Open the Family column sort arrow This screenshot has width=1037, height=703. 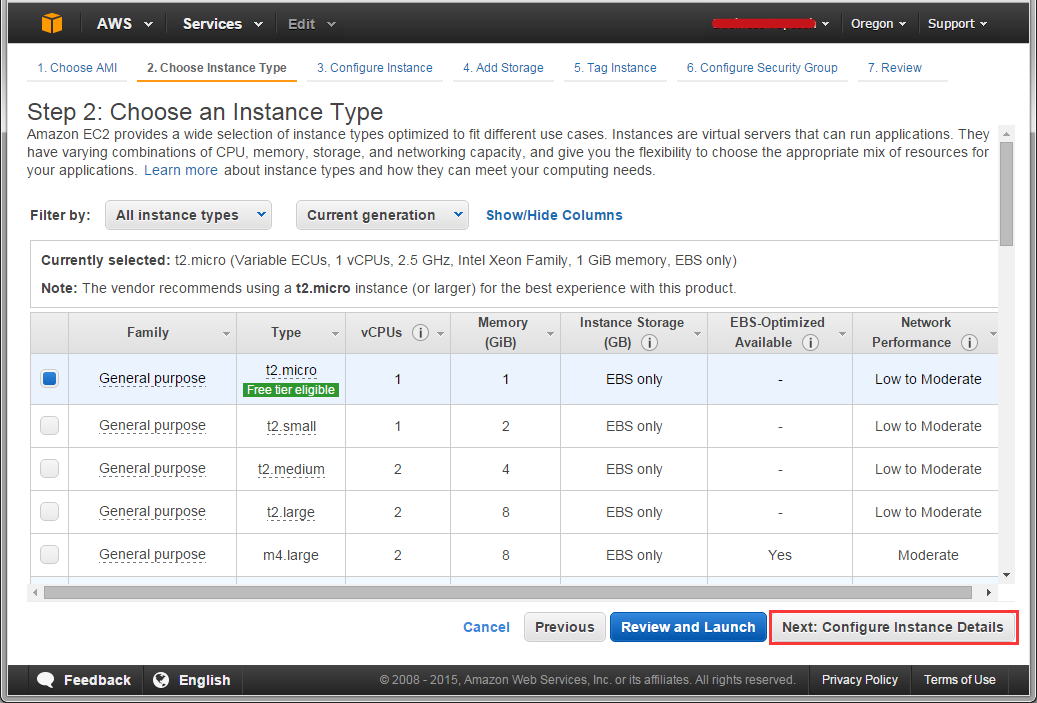226,334
